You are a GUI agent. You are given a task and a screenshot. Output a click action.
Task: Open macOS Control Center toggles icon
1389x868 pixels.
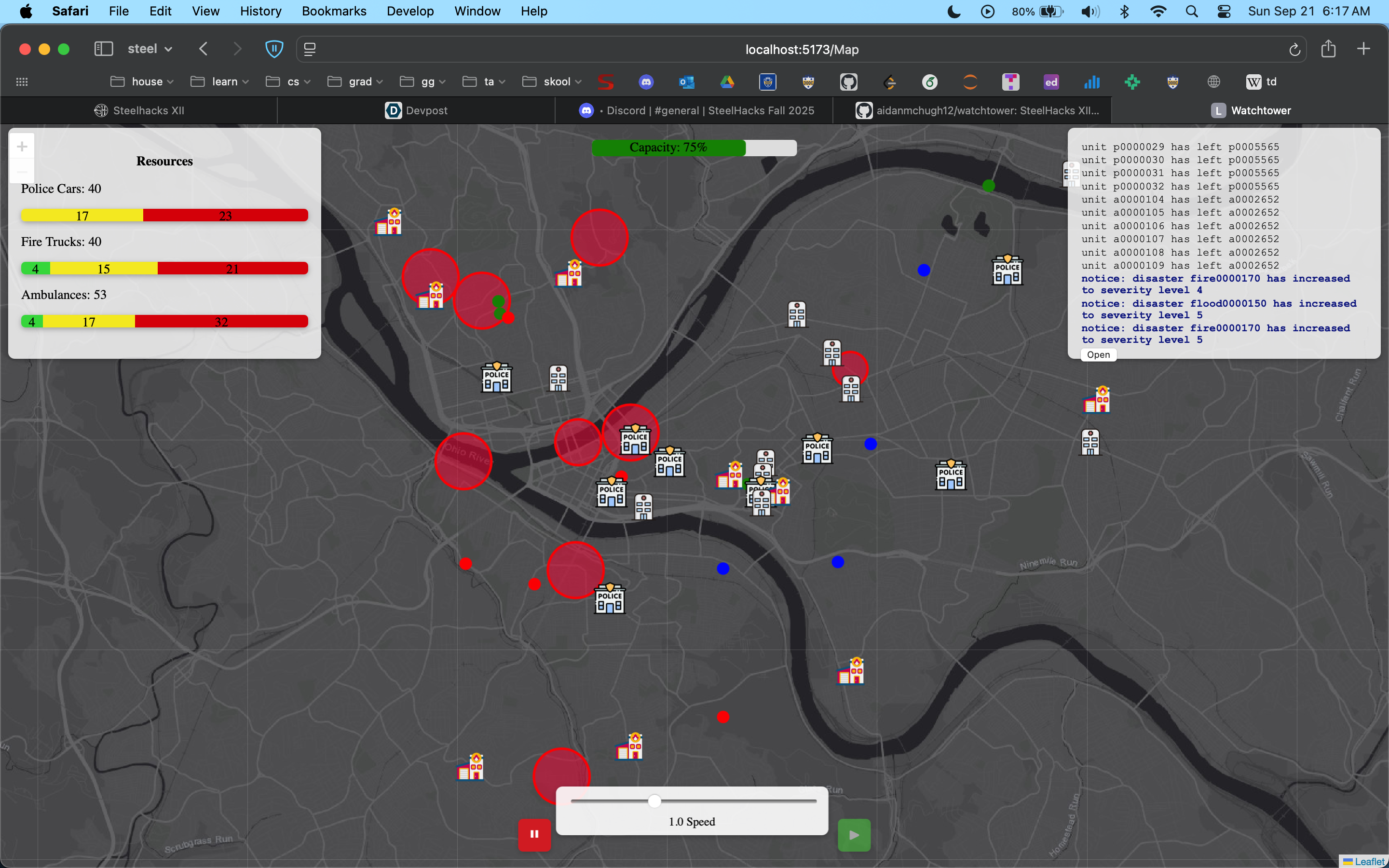tap(1224, 12)
